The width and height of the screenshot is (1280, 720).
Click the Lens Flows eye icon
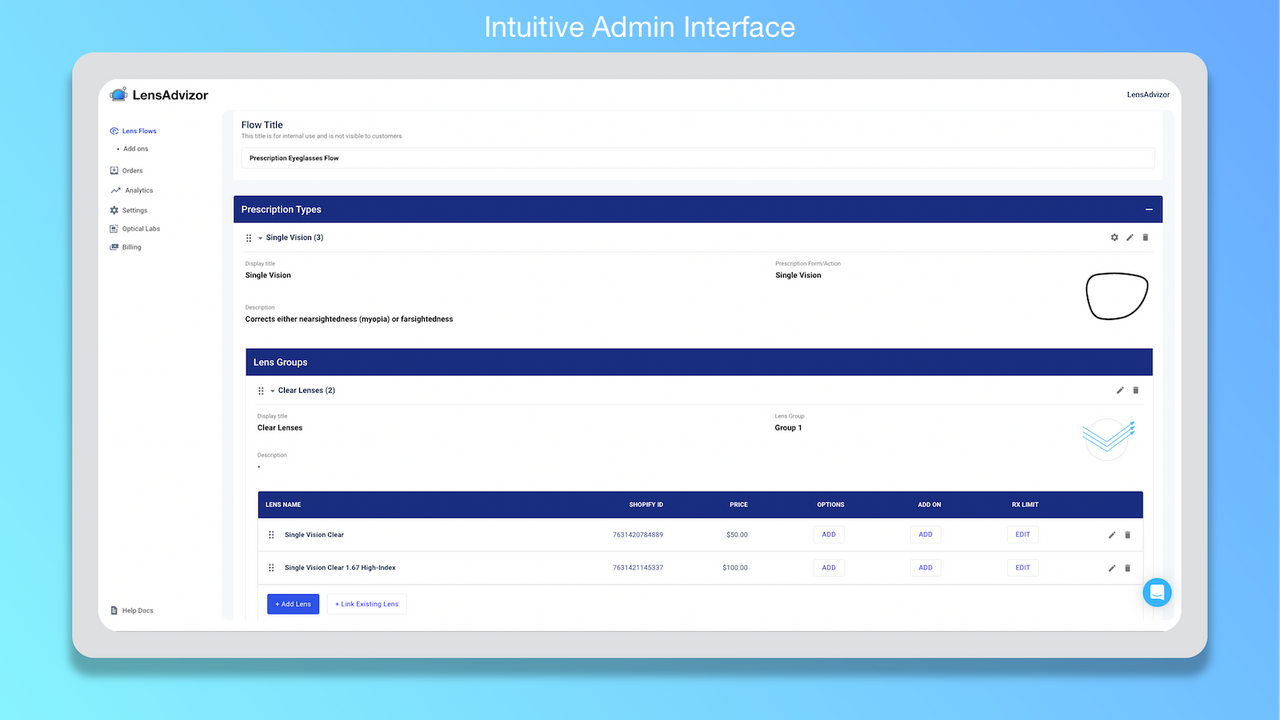pos(114,131)
